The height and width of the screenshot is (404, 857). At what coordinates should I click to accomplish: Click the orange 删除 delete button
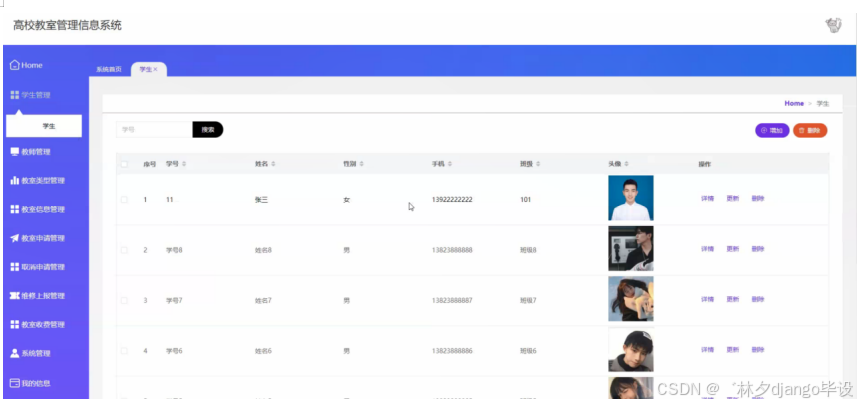(x=810, y=131)
